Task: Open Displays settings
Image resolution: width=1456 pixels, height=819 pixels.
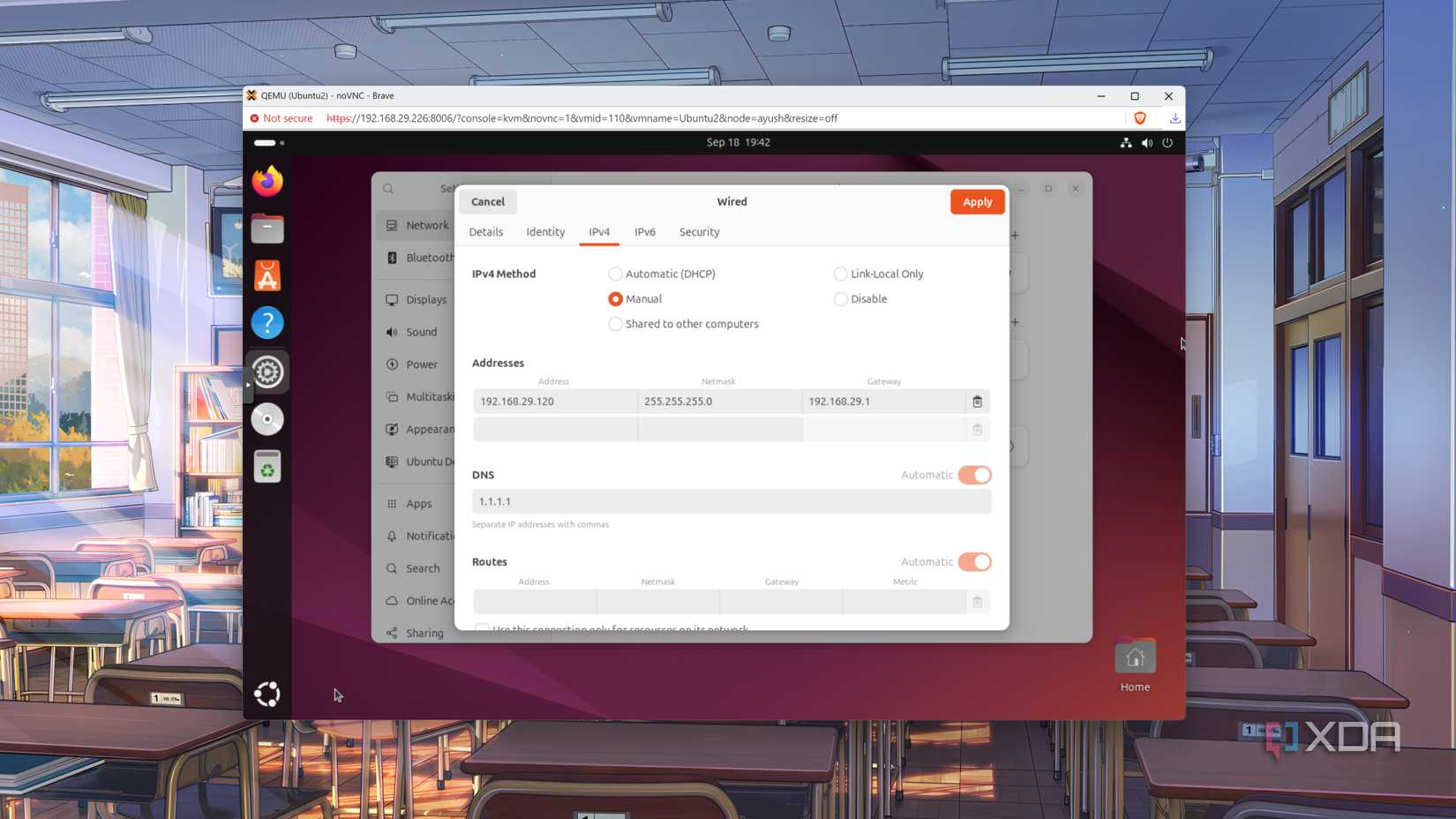Action: [426, 299]
